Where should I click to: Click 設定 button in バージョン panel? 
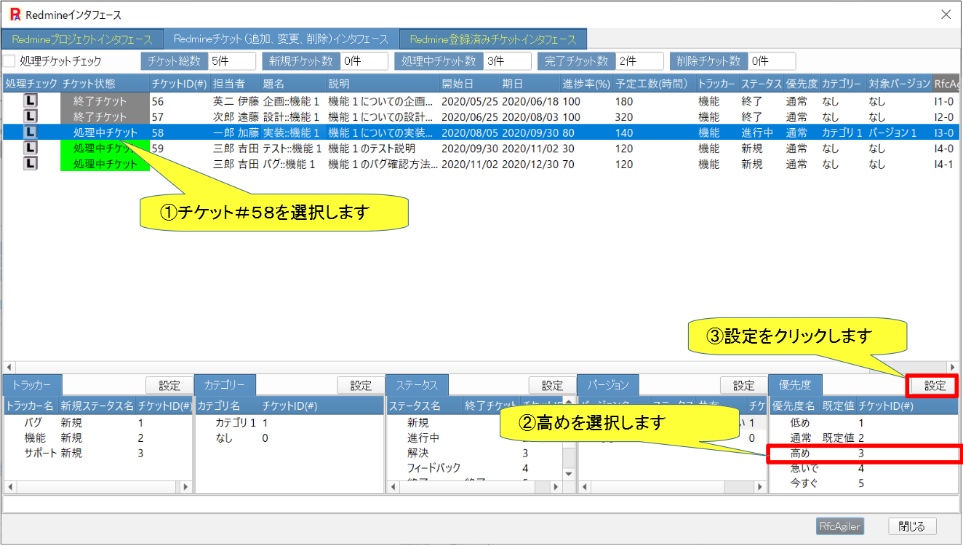[743, 386]
